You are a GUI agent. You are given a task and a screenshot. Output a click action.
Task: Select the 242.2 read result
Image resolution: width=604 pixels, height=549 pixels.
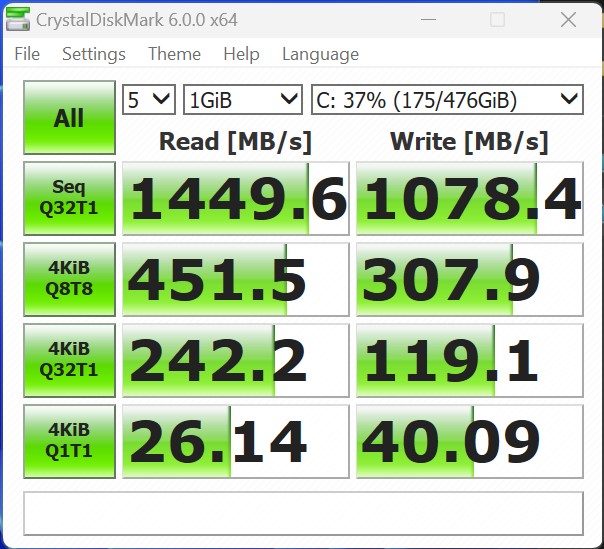point(236,360)
